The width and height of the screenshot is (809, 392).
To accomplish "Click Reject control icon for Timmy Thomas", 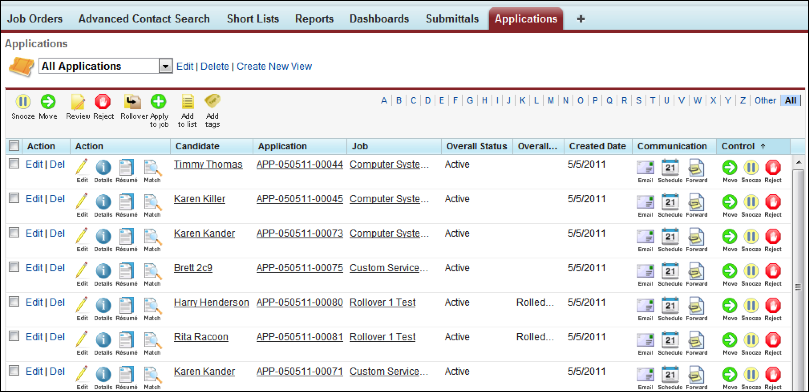I will point(773,167).
